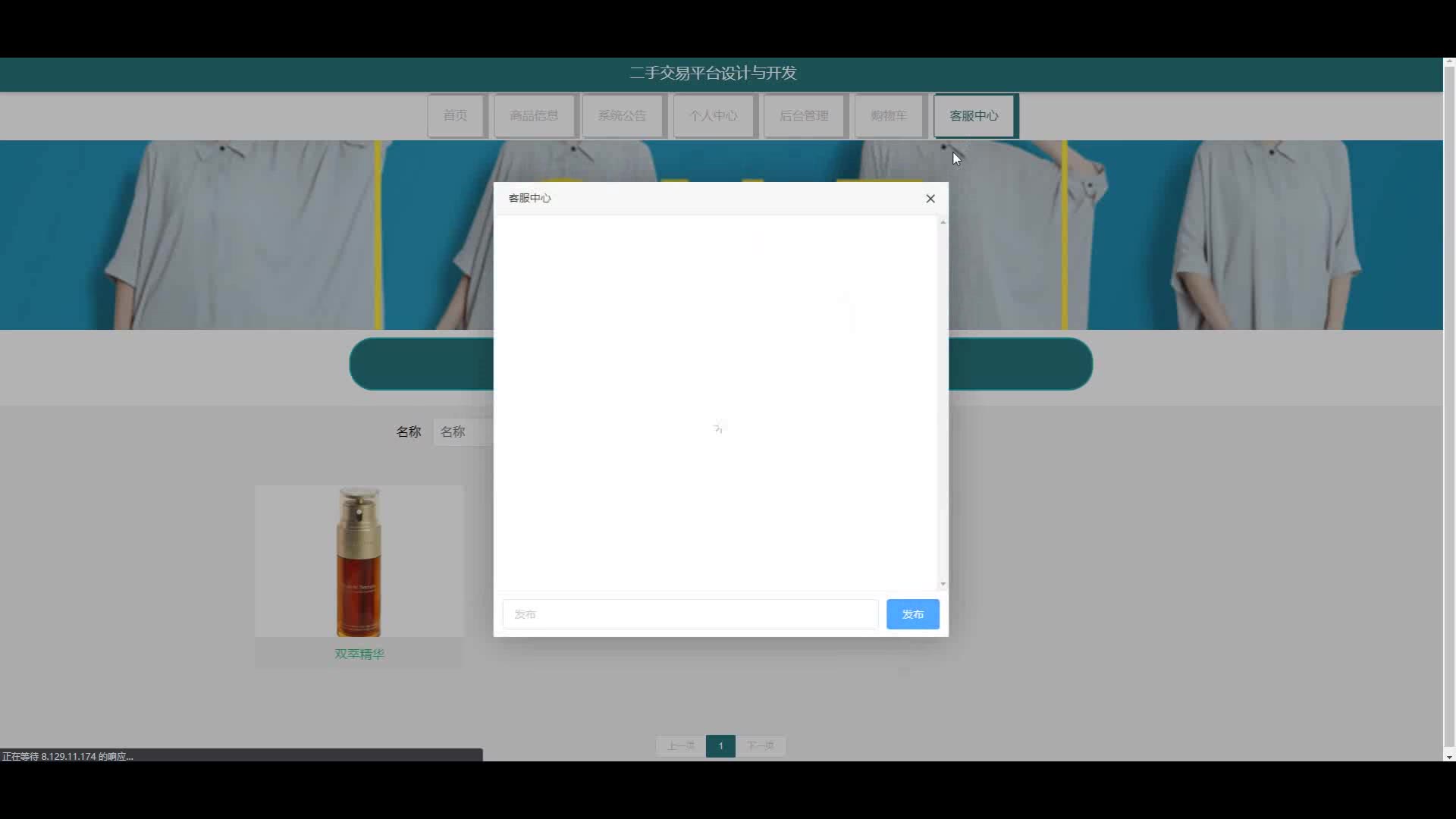1456x819 pixels.
Task: Click the page scrollbar up arrow
Action: (1449, 62)
